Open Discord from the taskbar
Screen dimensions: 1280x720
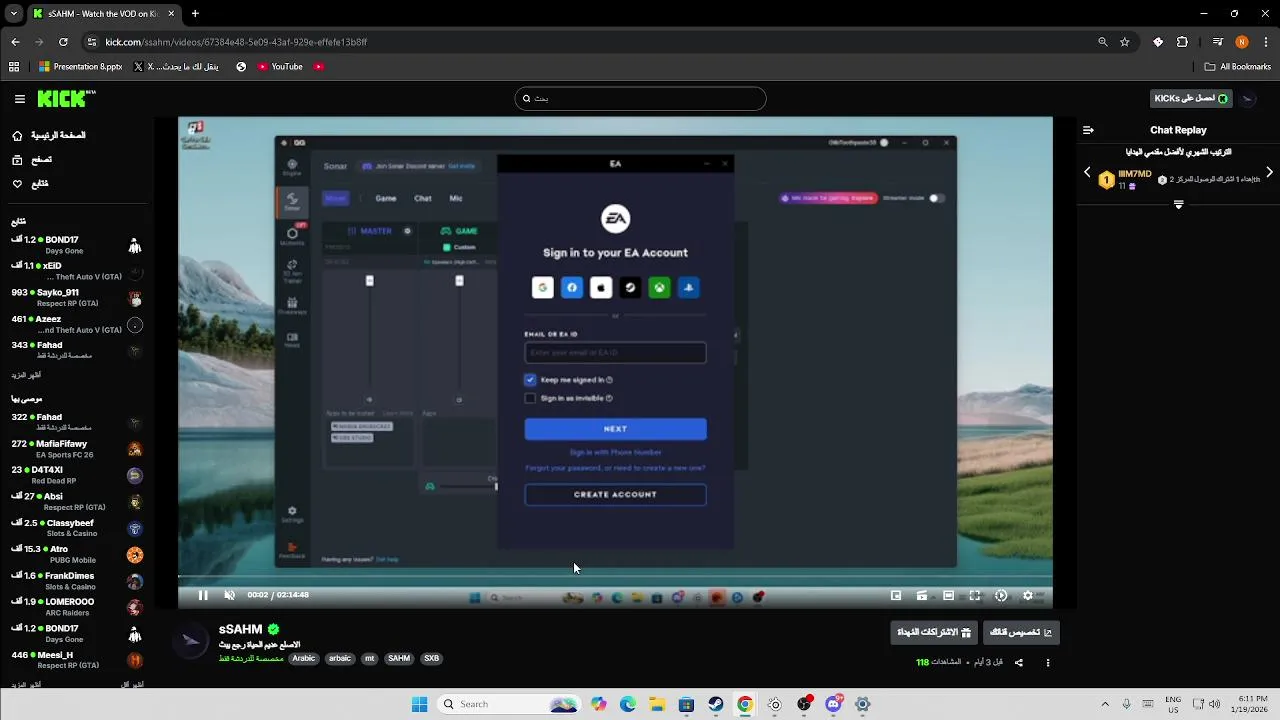(833, 704)
